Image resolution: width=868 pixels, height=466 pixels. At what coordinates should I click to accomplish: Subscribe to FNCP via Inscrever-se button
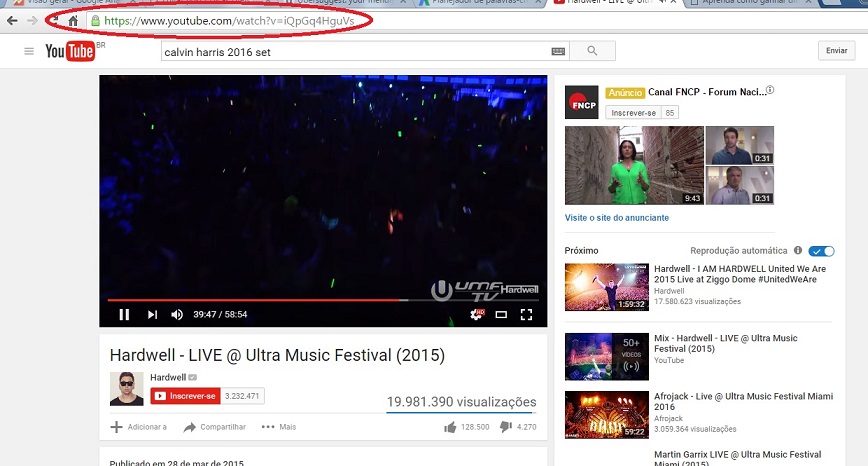[633, 112]
